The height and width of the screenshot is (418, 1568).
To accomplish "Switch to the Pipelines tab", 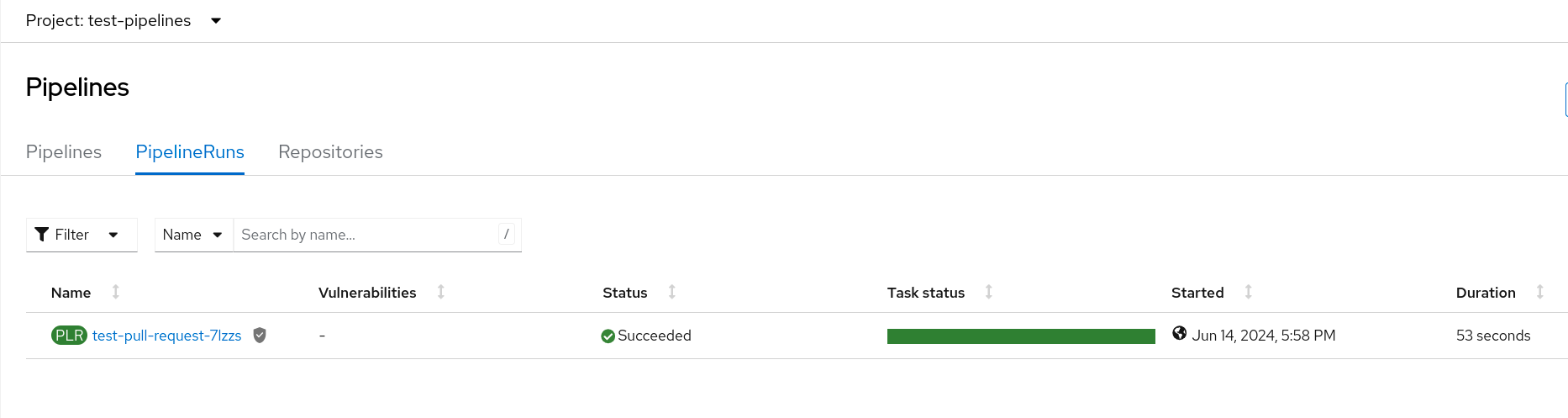I will click(x=64, y=152).
